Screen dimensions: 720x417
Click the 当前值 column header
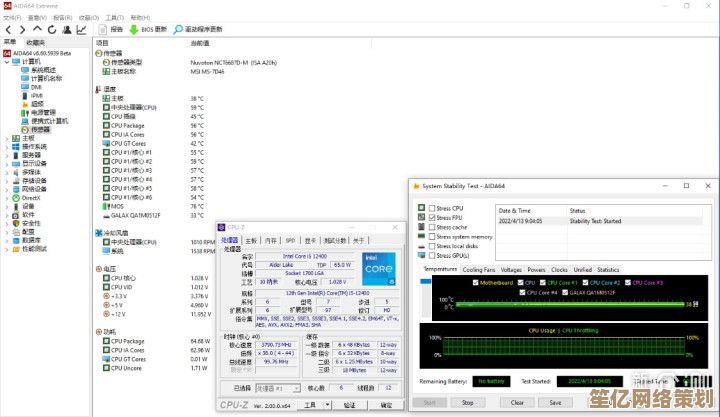[x=200, y=43]
